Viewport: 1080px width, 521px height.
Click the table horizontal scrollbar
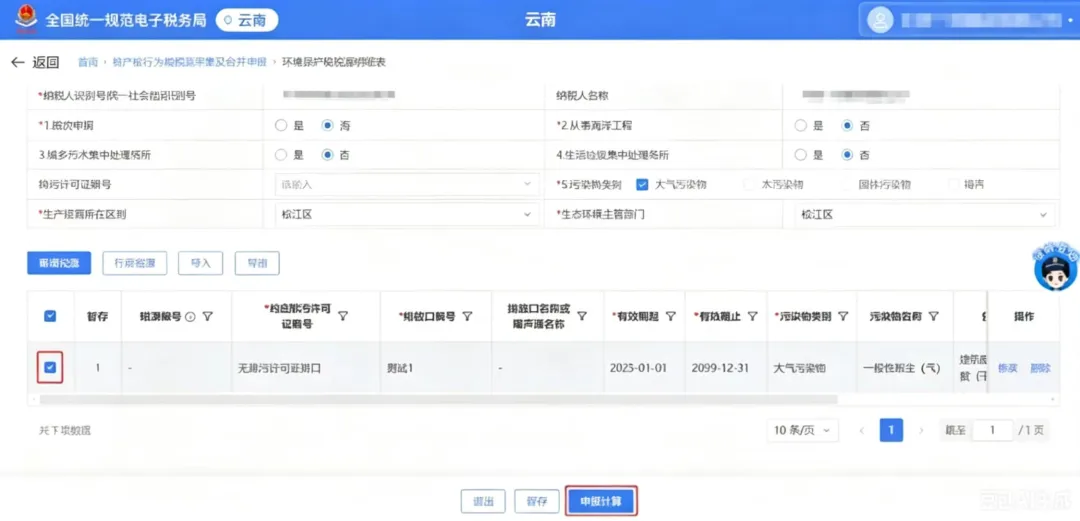pos(439,400)
